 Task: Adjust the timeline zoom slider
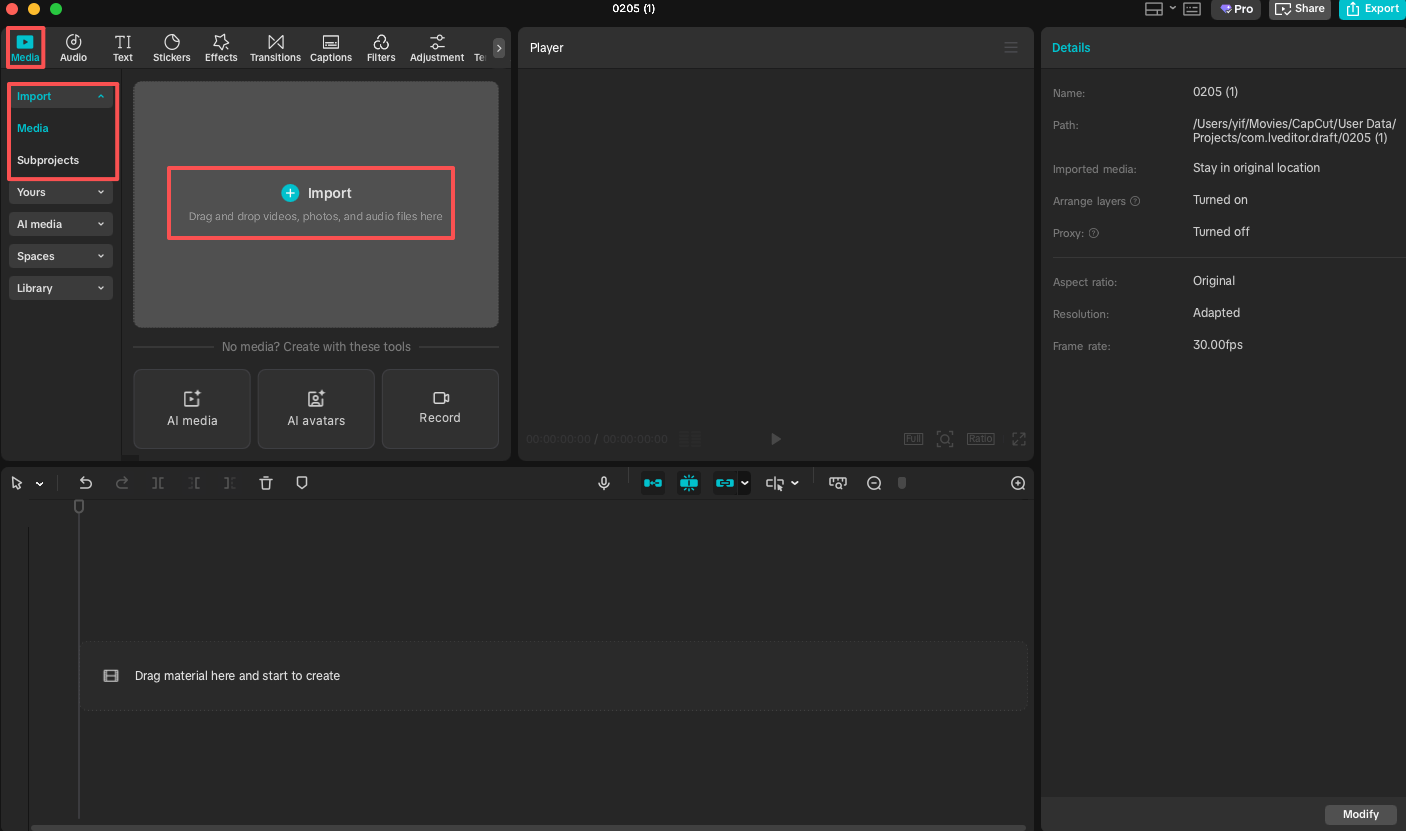[902, 483]
